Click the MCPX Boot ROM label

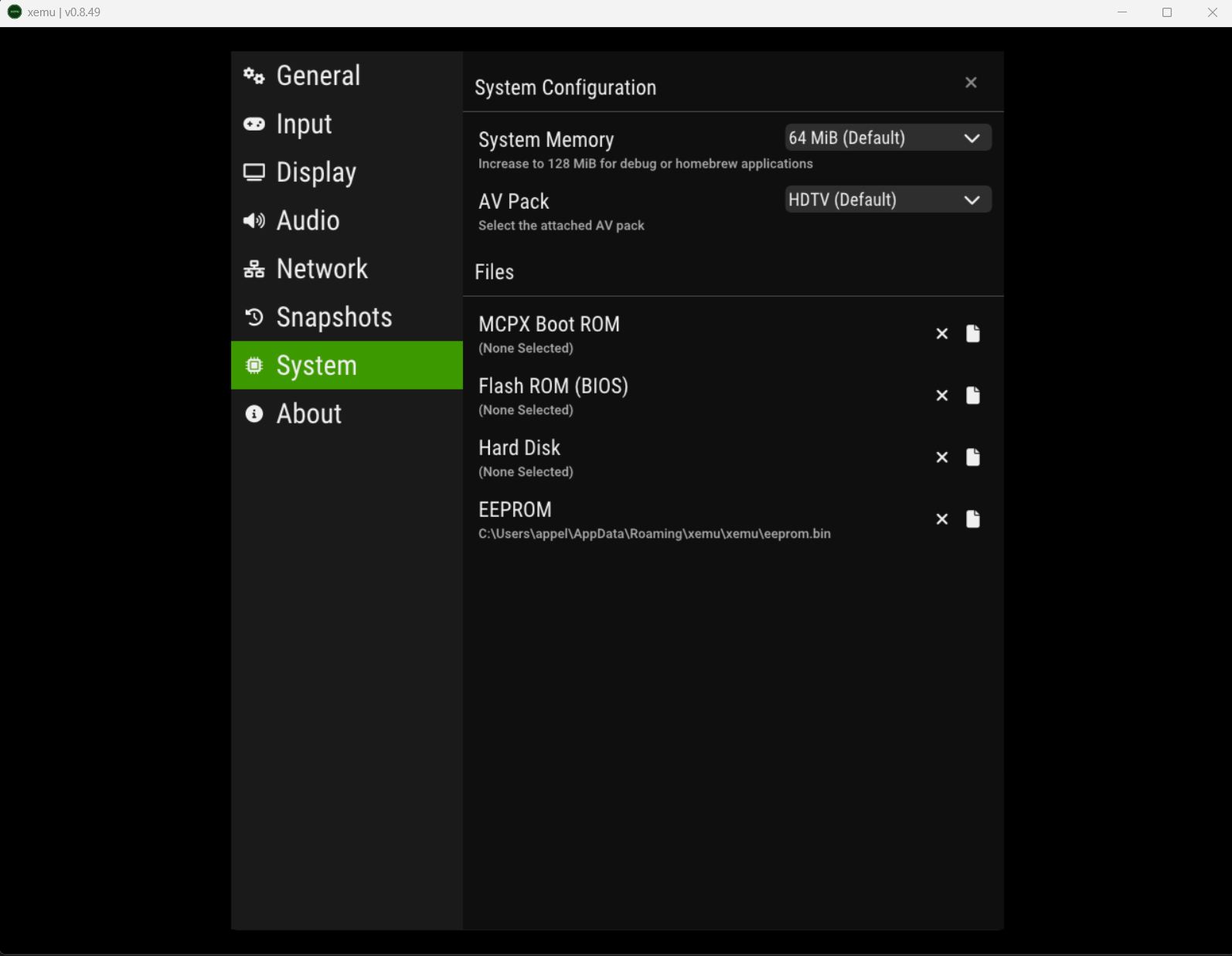(549, 324)
